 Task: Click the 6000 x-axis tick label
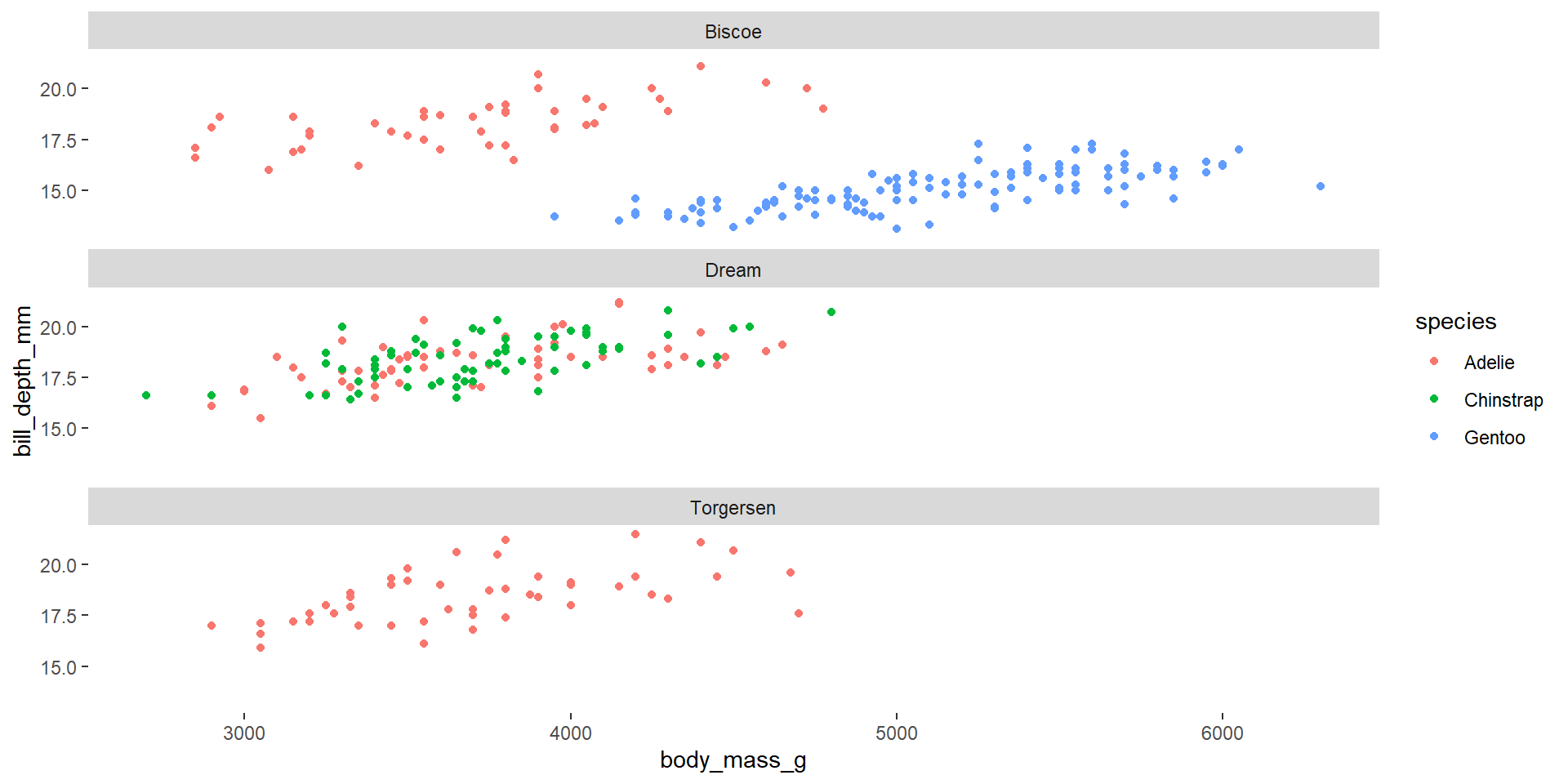[1222, 733]
